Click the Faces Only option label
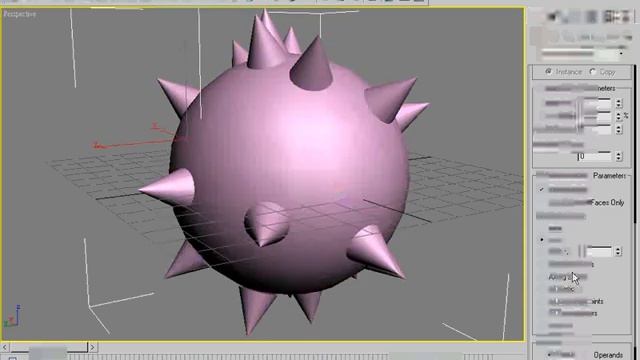Viewport: 640px width, 360px height. pyautogui.click(x=607, y=202)
